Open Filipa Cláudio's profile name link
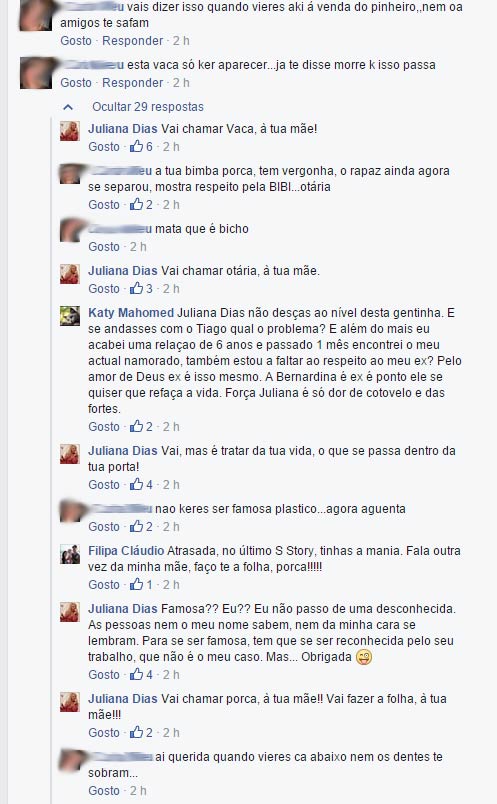Screen dimensions: 497x804 (126, 551)
